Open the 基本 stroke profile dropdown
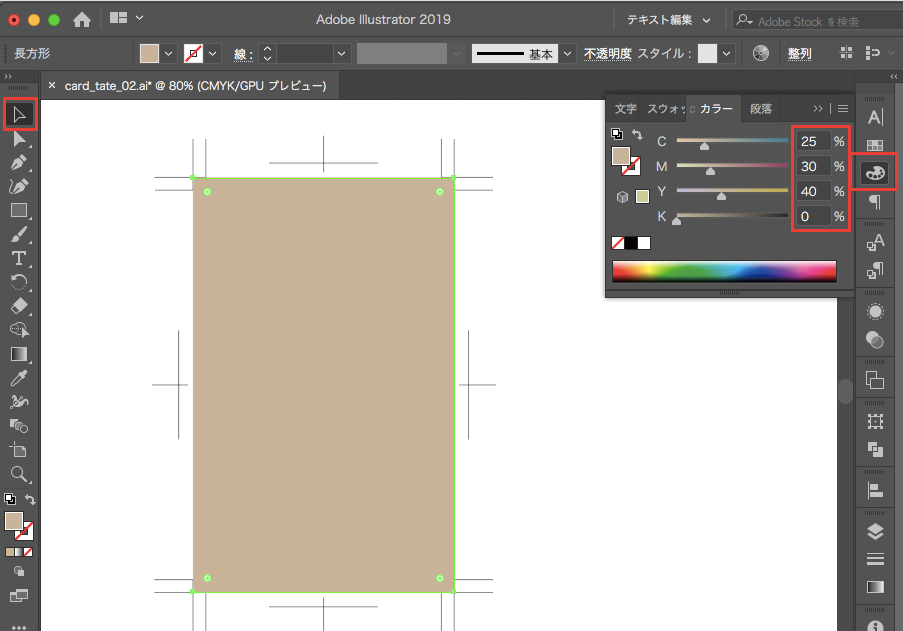 [x=568, y=53]
